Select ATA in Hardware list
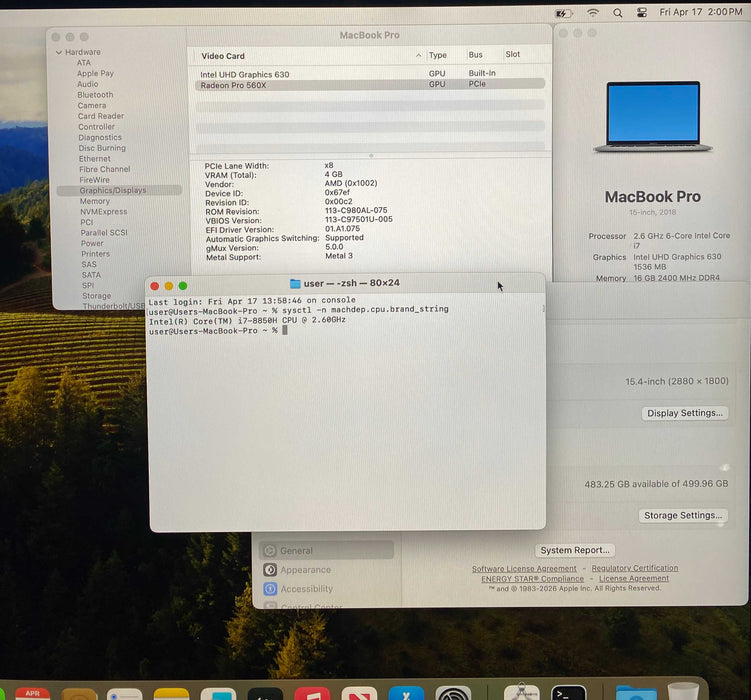Viewport: 751px width, 700px height. [x=84, y=63]
